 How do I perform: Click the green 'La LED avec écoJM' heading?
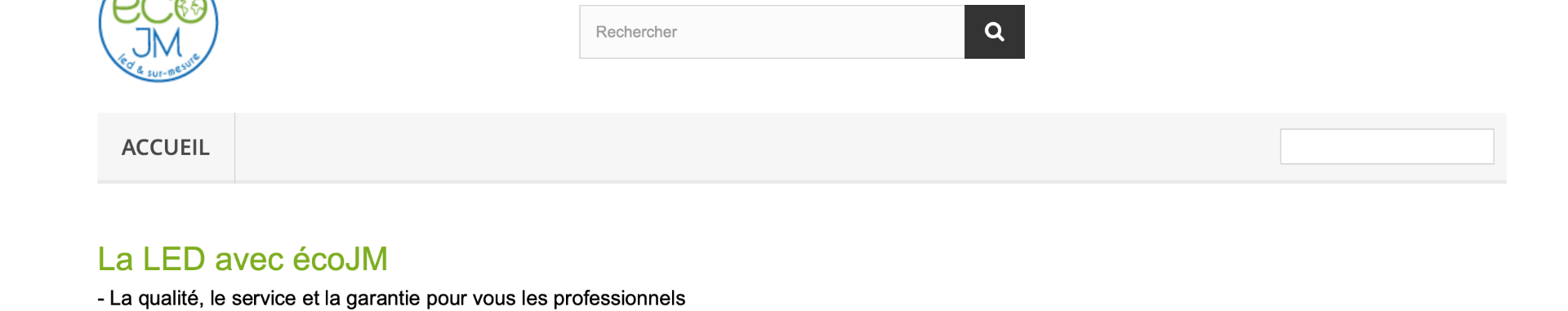243,259
